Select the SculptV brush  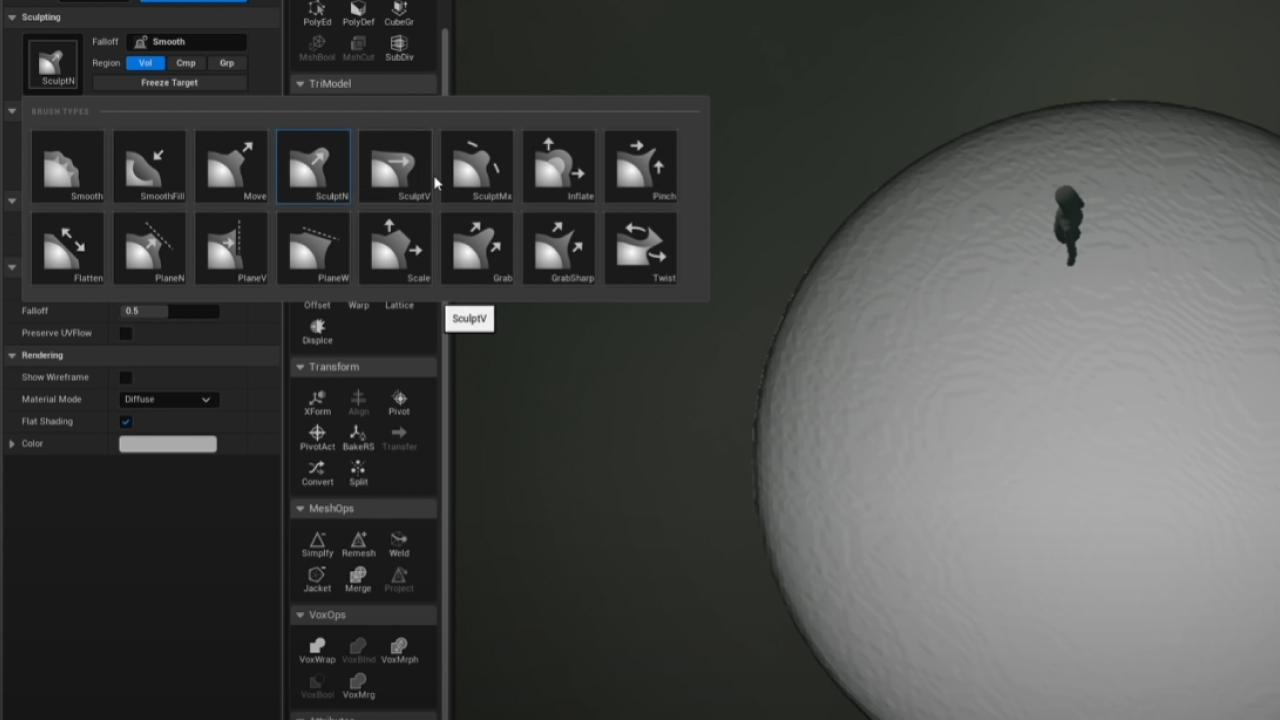[395, 166]
